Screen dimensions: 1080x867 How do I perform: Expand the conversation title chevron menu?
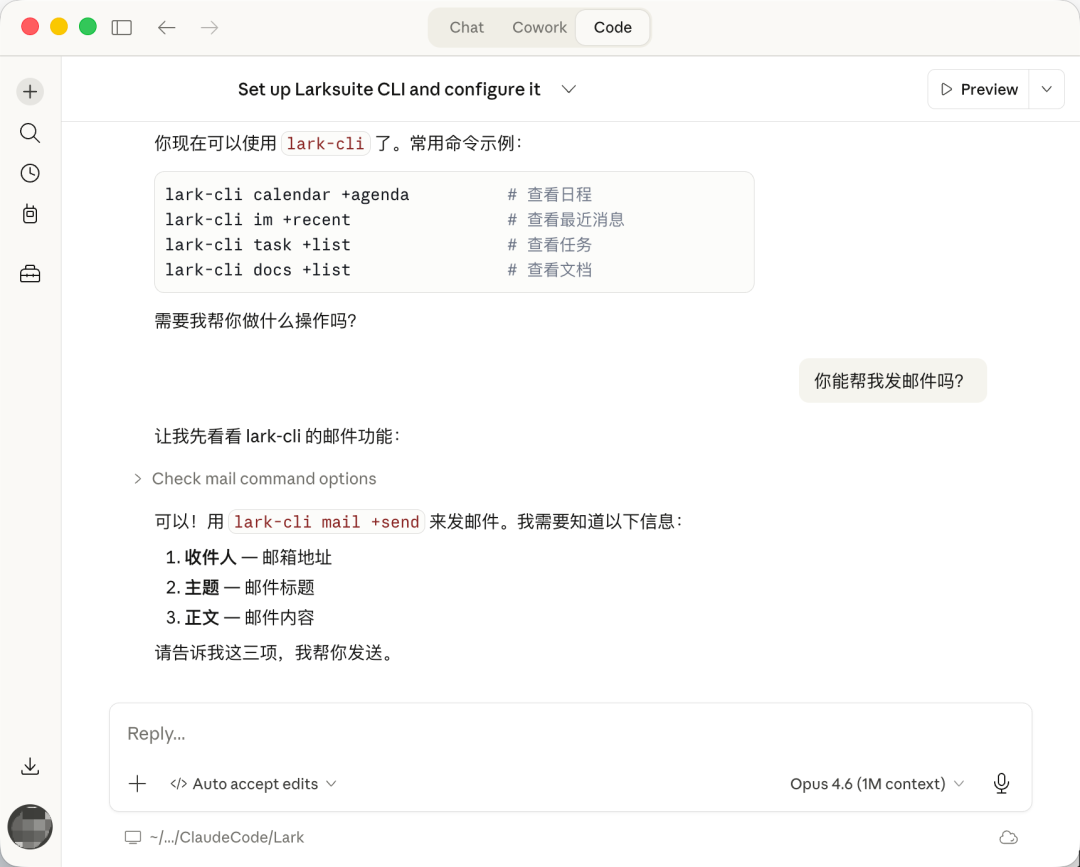coord(569,89)
